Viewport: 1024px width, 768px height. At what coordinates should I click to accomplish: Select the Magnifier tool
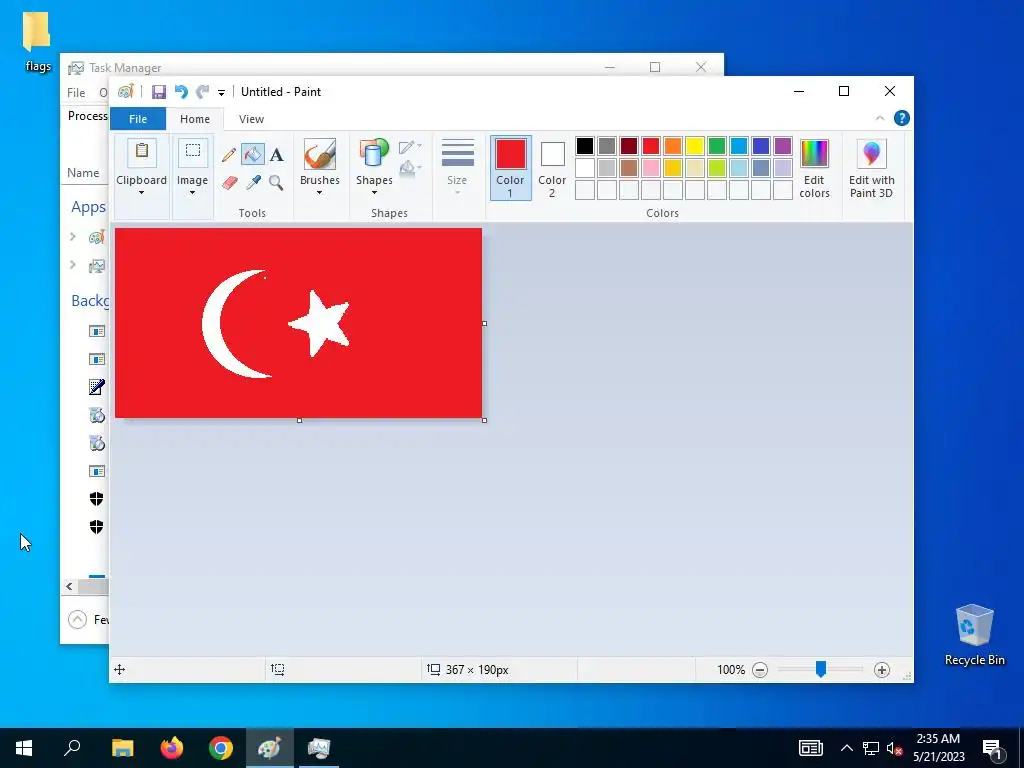tap(276, 182)
